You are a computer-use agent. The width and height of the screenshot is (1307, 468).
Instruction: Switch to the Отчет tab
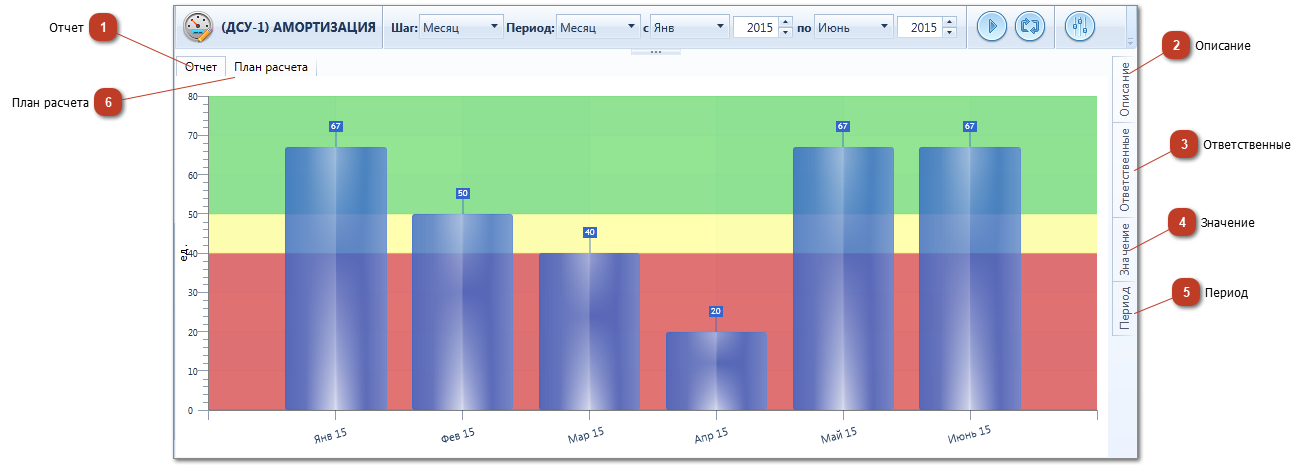coord(201,66)
